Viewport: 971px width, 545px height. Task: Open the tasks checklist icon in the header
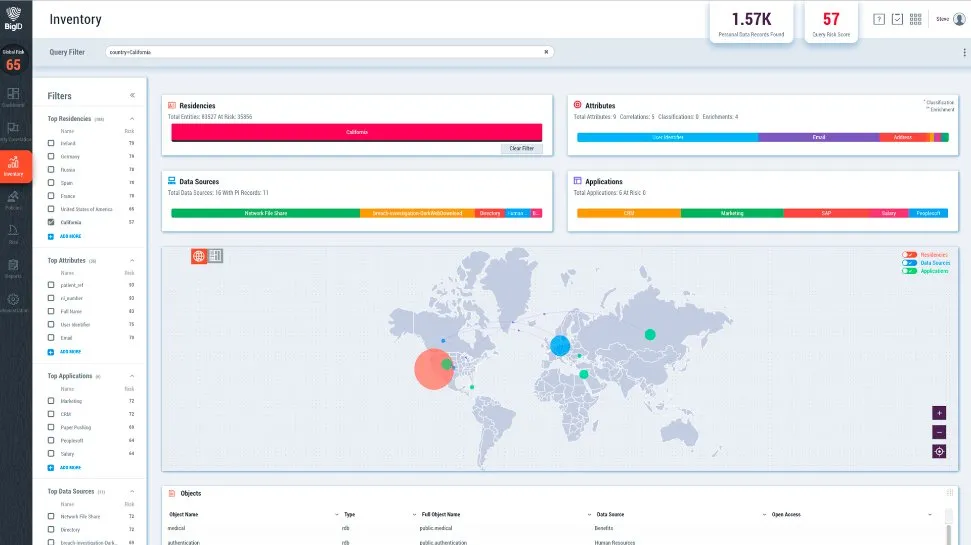point(897,19)
